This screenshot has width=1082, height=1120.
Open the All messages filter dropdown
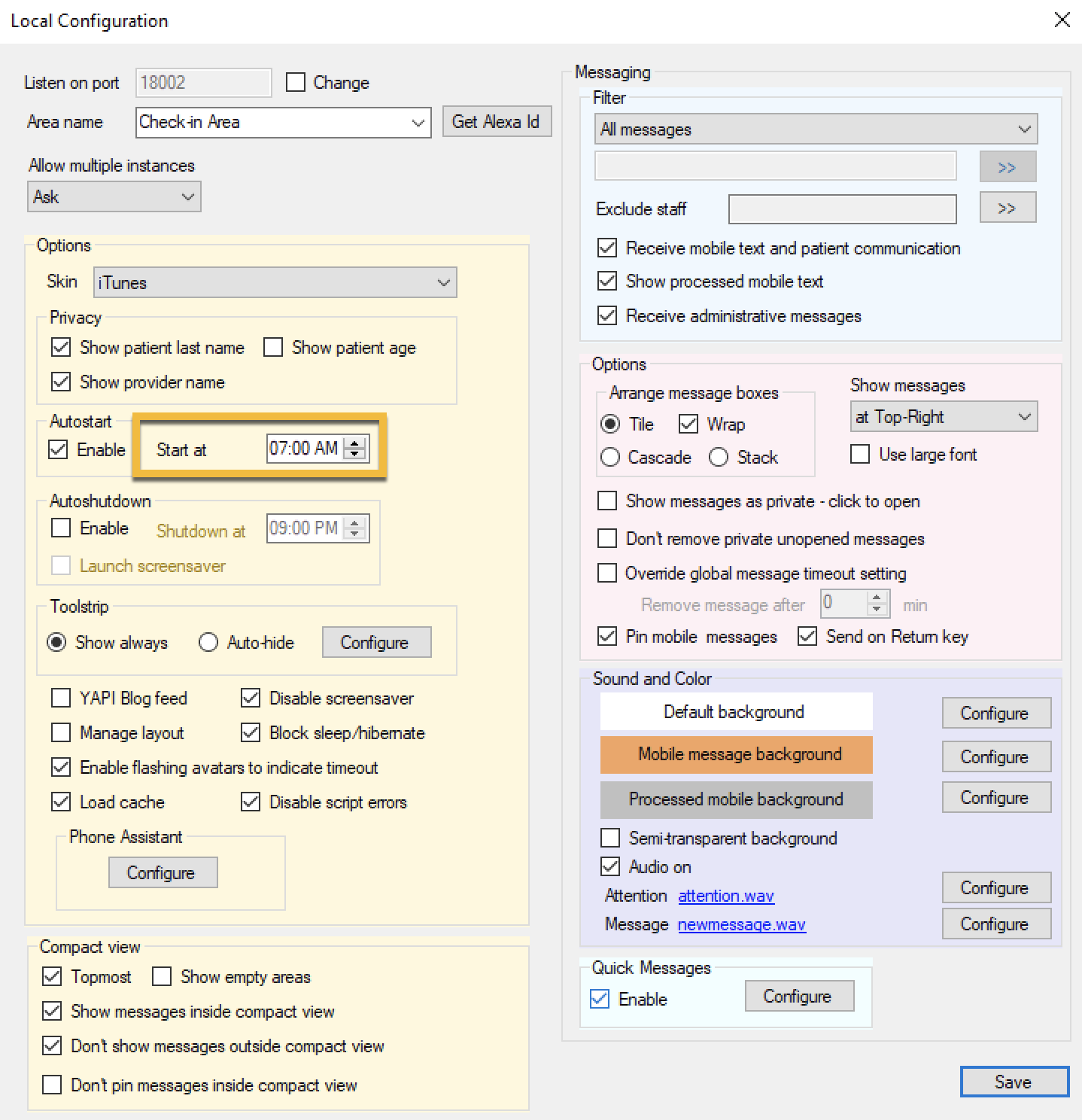816,129
